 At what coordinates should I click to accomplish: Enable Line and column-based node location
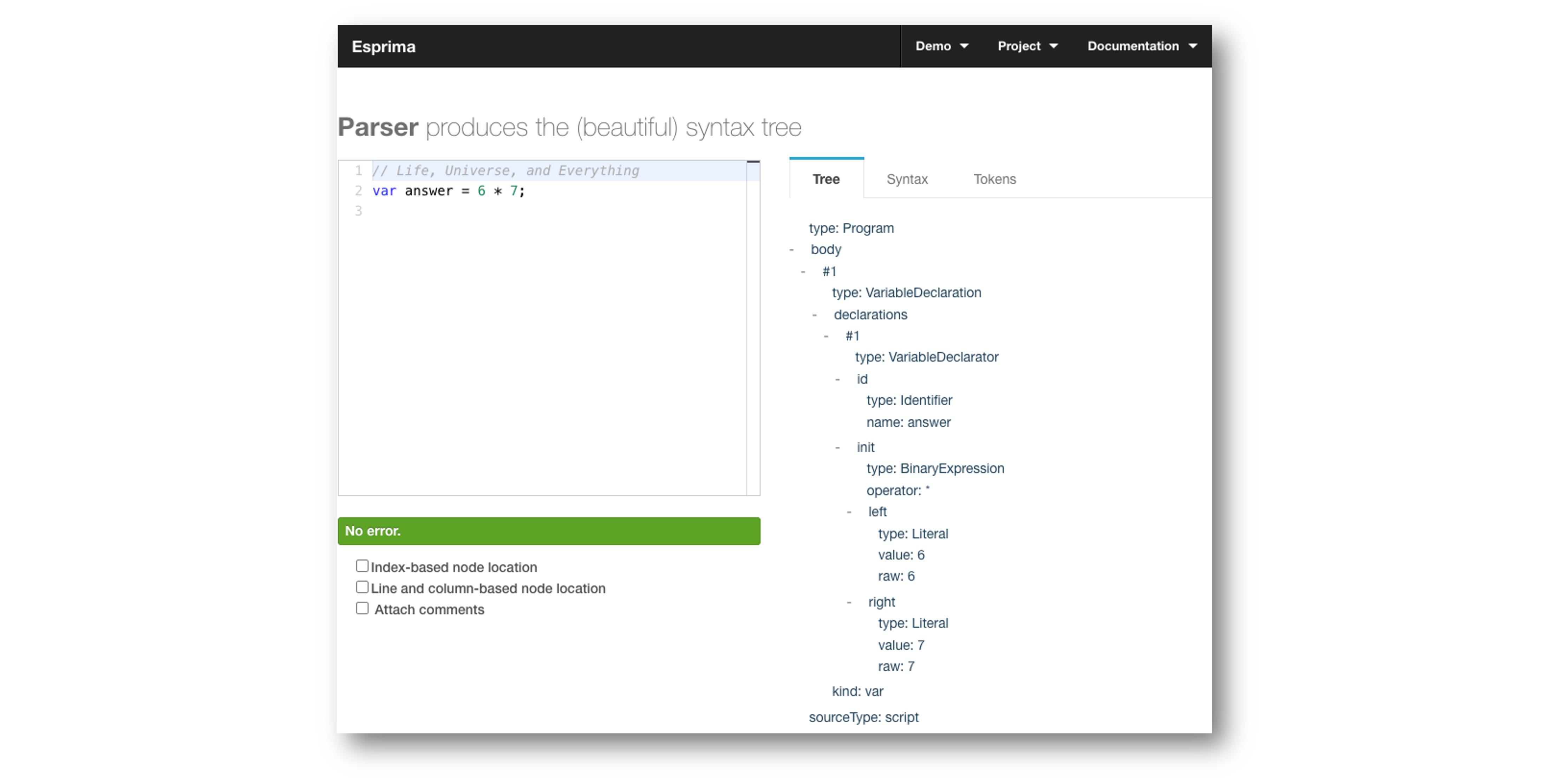[362, 587]
